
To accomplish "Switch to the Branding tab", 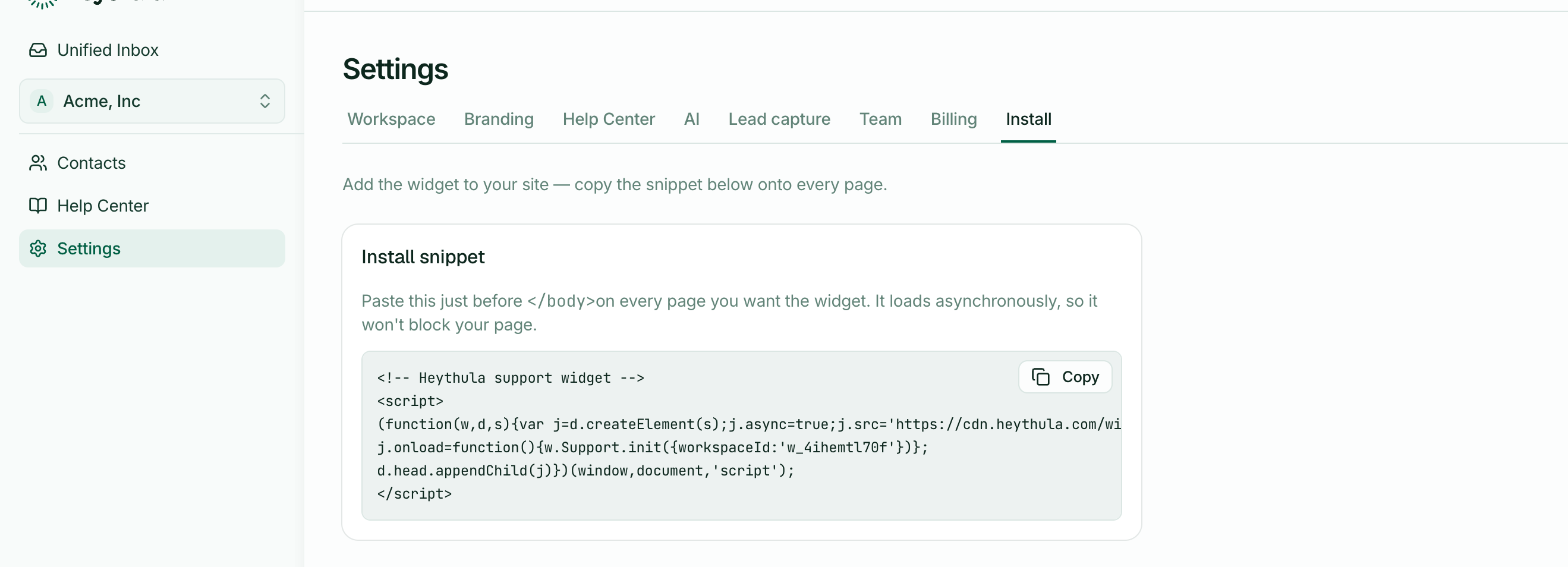I will click(499, 119).
